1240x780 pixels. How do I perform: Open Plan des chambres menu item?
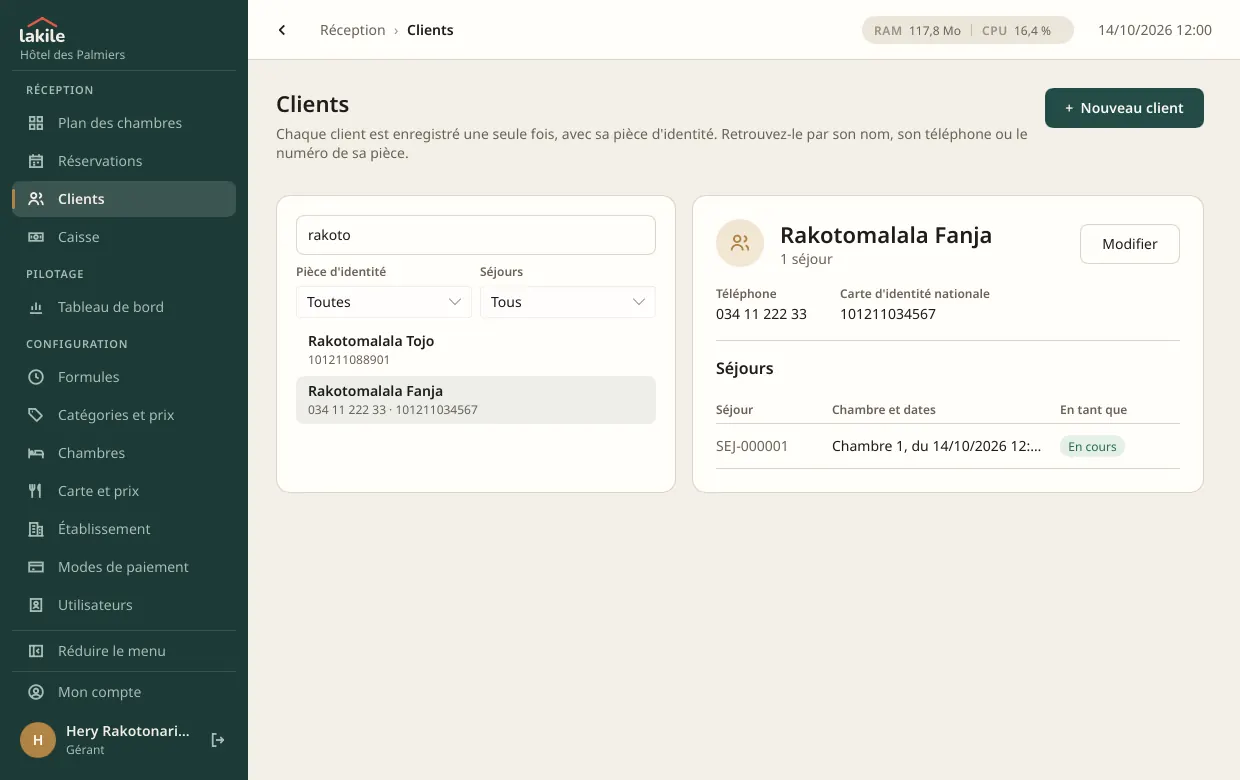tap(124, 123)
